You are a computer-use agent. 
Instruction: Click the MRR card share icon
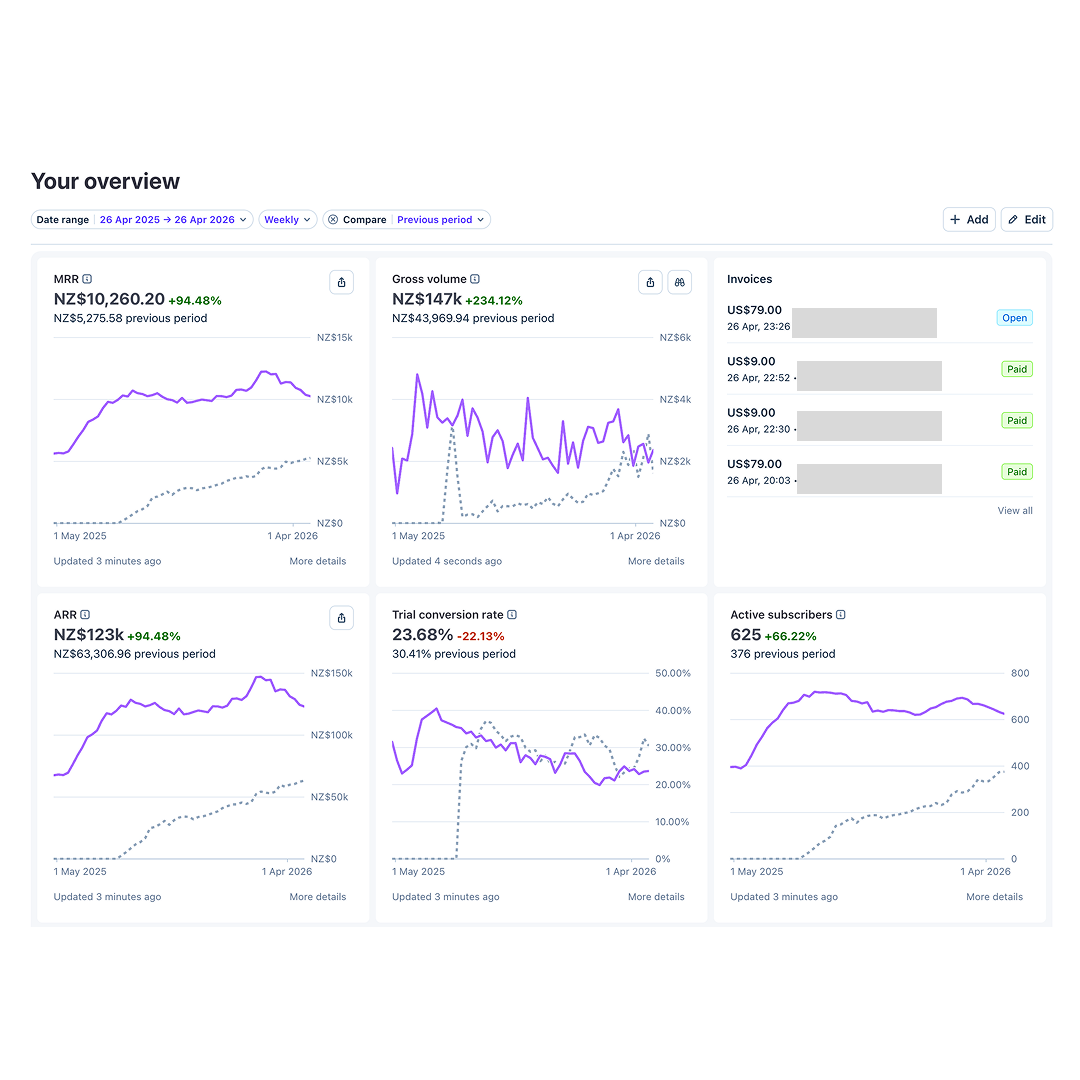tap(342, 282)
